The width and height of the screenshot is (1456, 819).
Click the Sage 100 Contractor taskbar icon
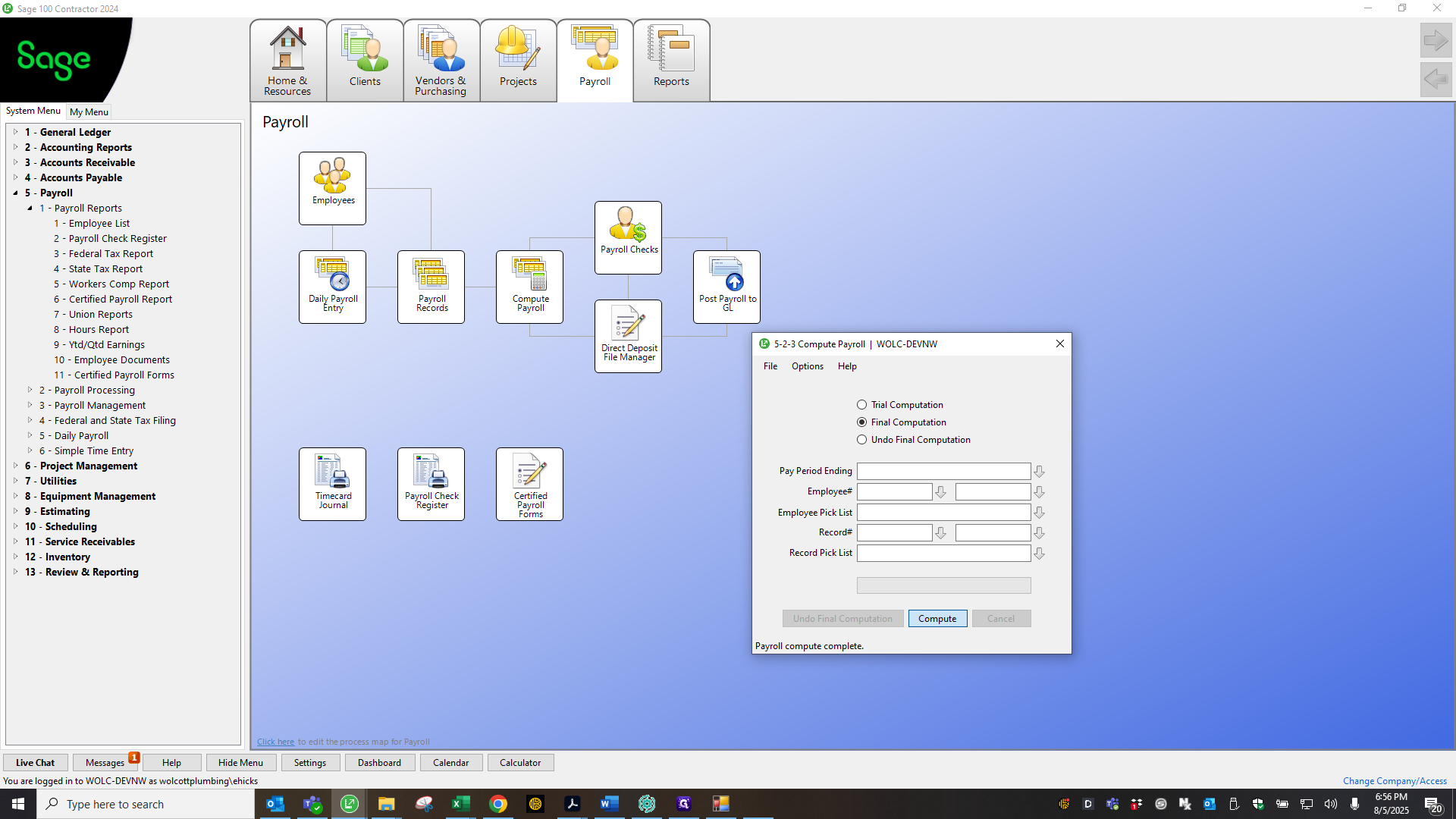[x=350, y=804]
